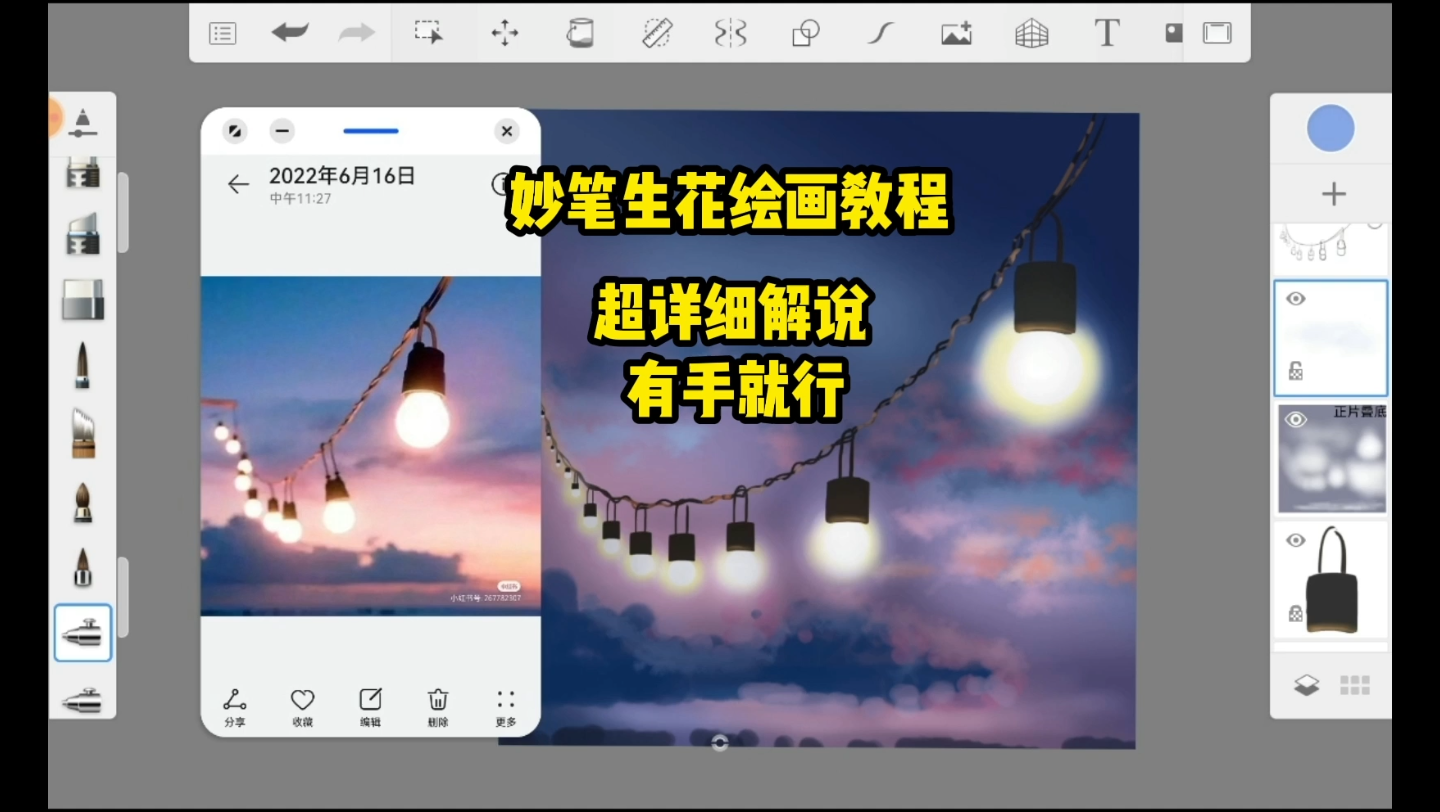Viewport: 1440px width, 812px height.
Task: Undo the last stroke
Action: pos(290,32)
